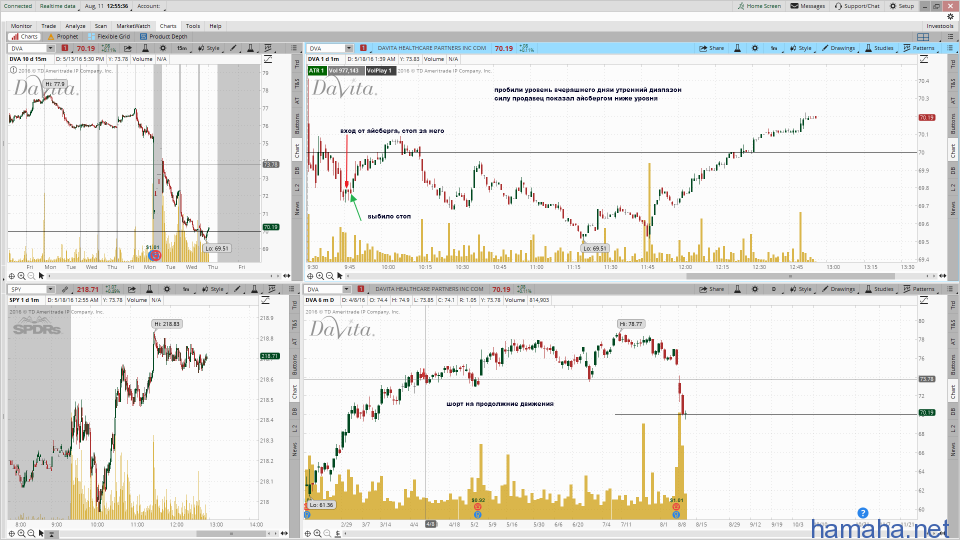Screen dimensions: 960x540
Task: Switch to the MarketWatch tab
Action: (133, 26)
